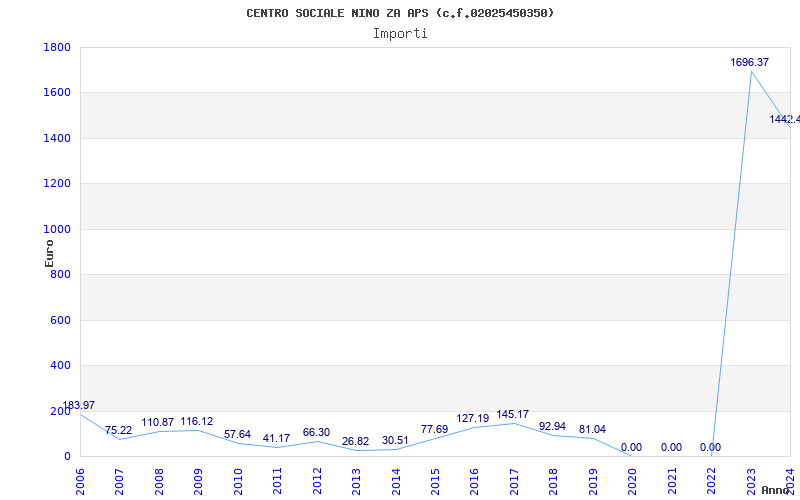Viewport: 800px width, 500px height.
Task: Click the 0.00 value label at 2021
Action: pos(671,448)
